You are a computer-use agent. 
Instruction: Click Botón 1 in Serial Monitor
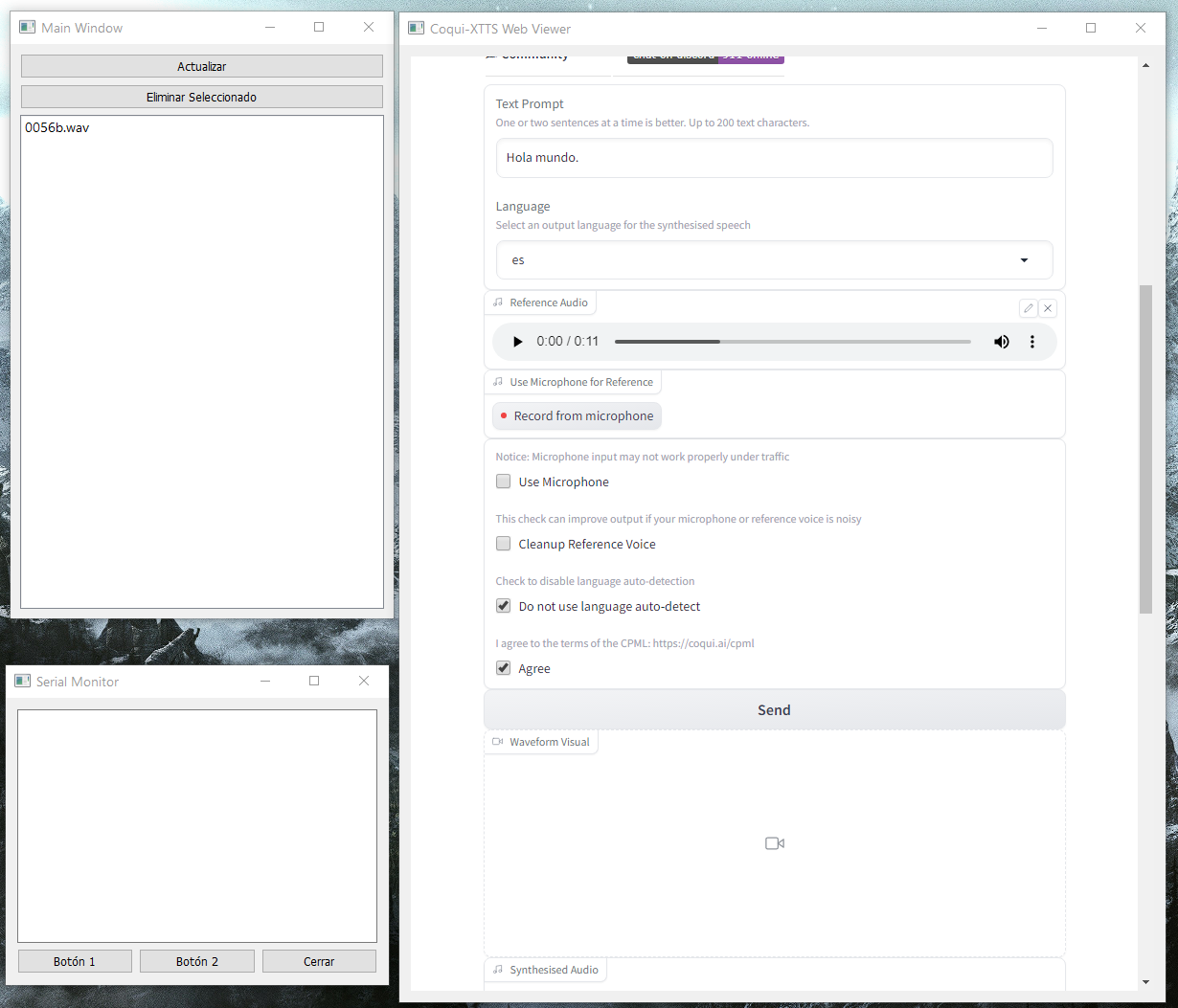coord(75,961)
